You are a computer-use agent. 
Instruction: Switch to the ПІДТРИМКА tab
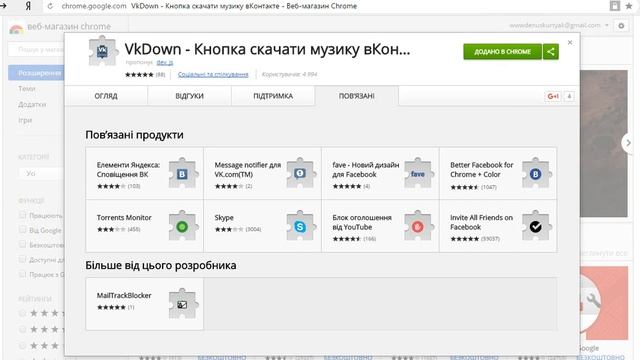tap(273, 96)
